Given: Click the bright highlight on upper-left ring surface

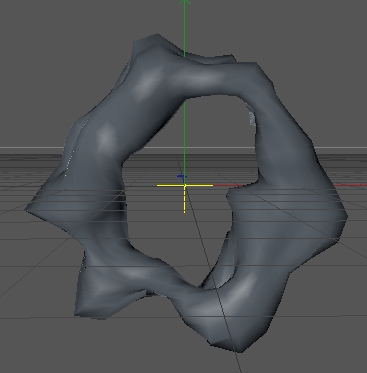Looking at the screenshot, I should click(147, 82).
